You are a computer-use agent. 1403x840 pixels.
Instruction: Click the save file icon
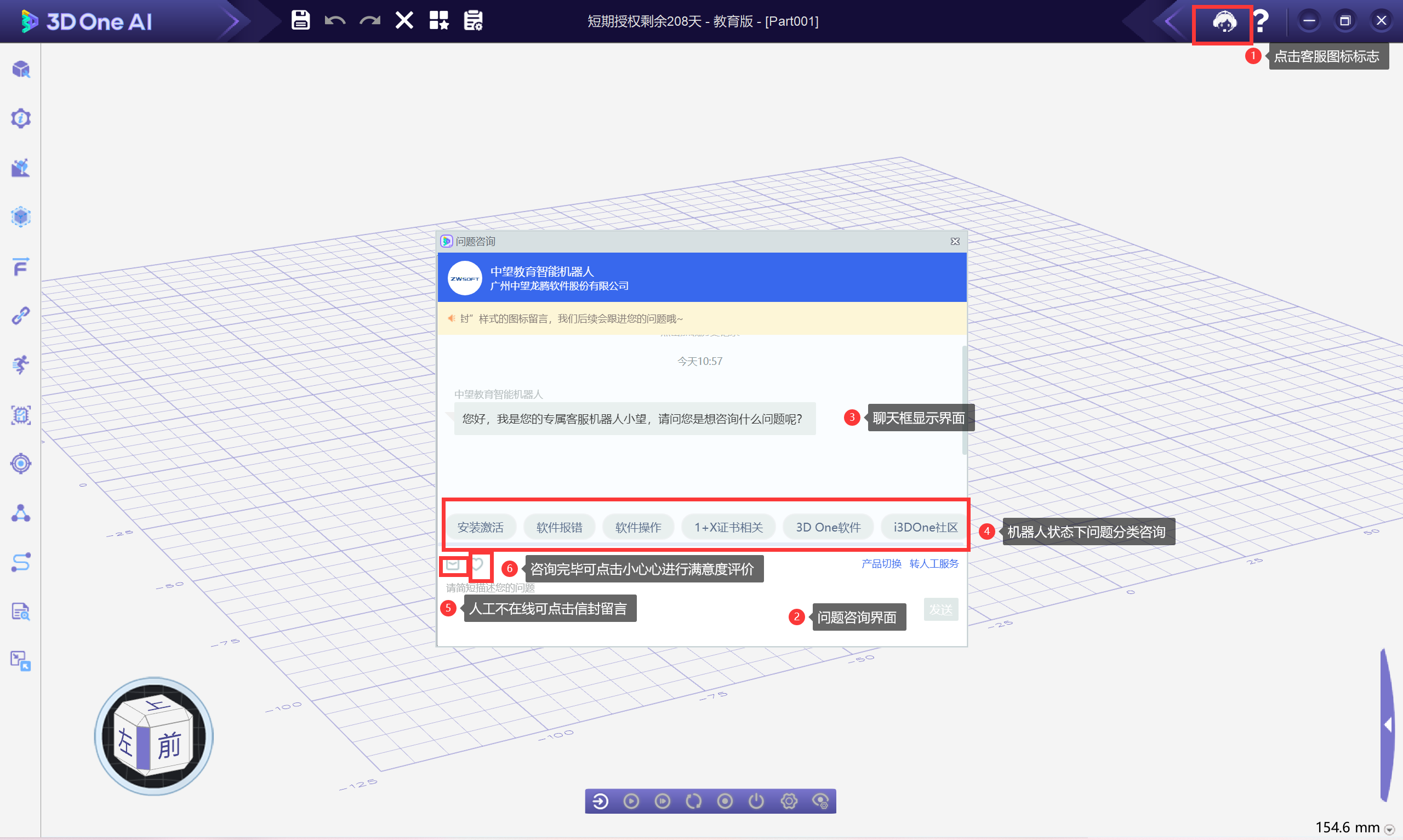pos(300,21)
